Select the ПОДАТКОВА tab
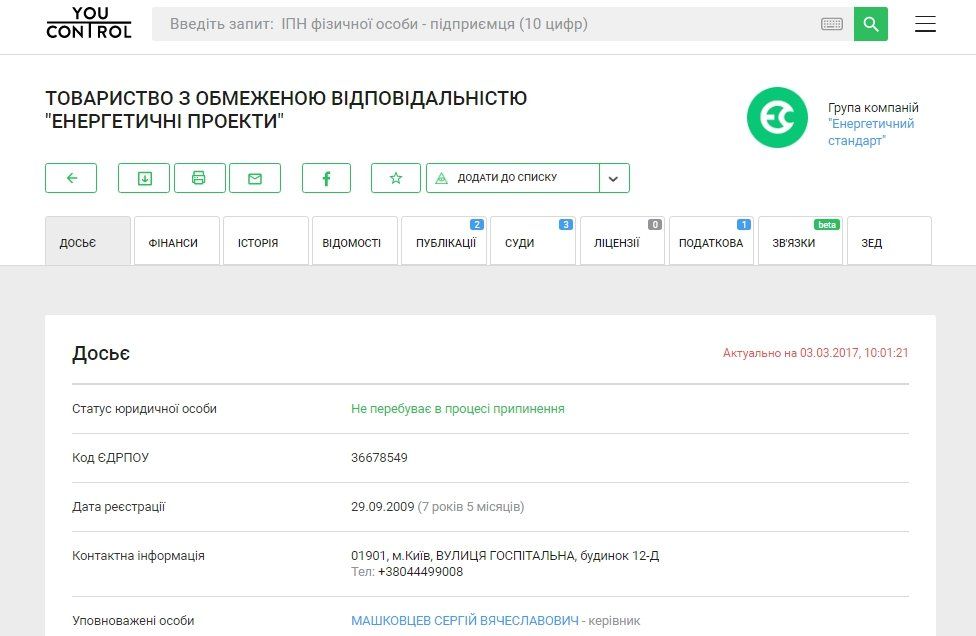The width and height of the screenshot is (976, 636). [709, 241]
